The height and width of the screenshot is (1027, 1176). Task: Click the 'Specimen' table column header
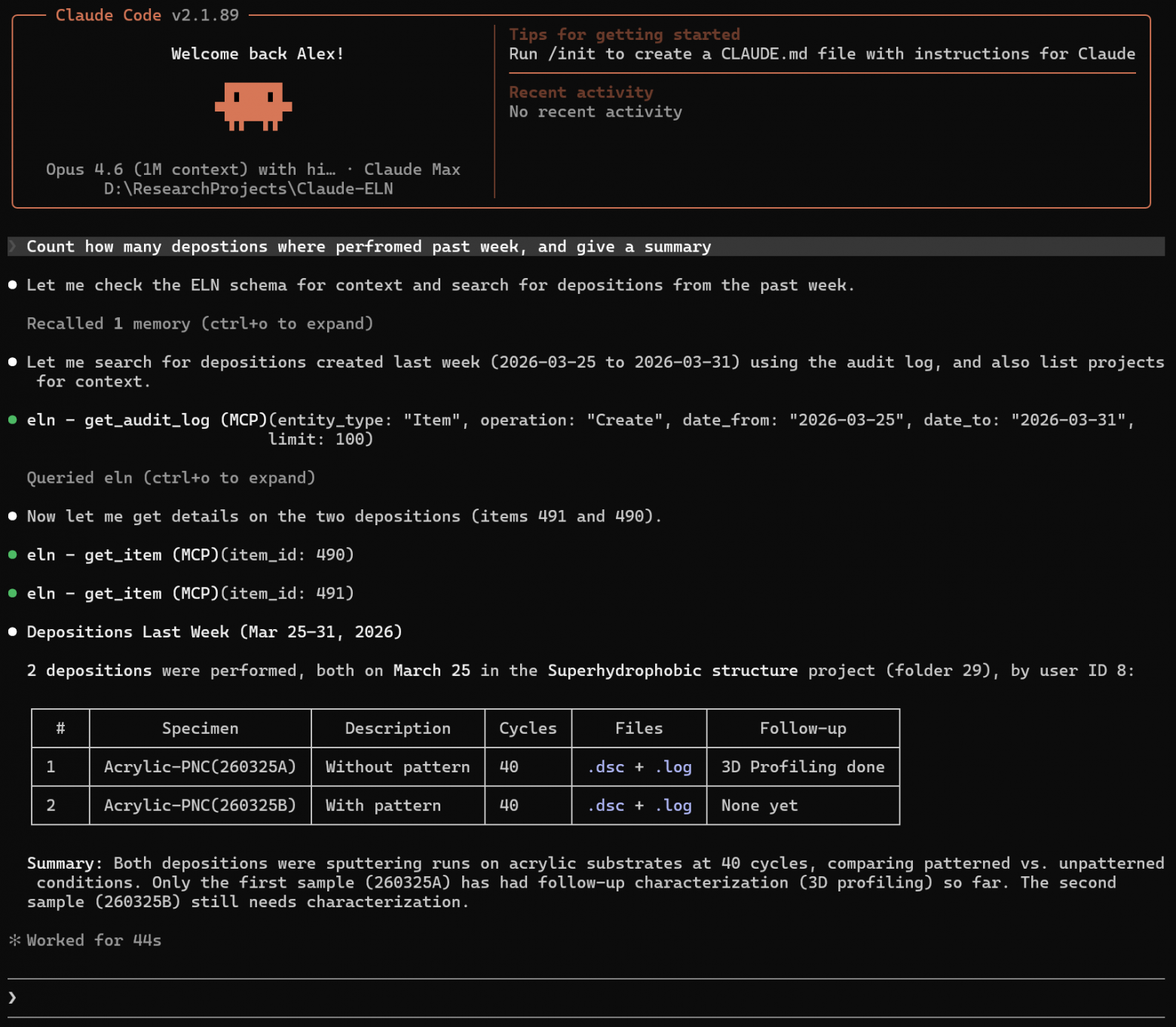click(x=201, y=728)
